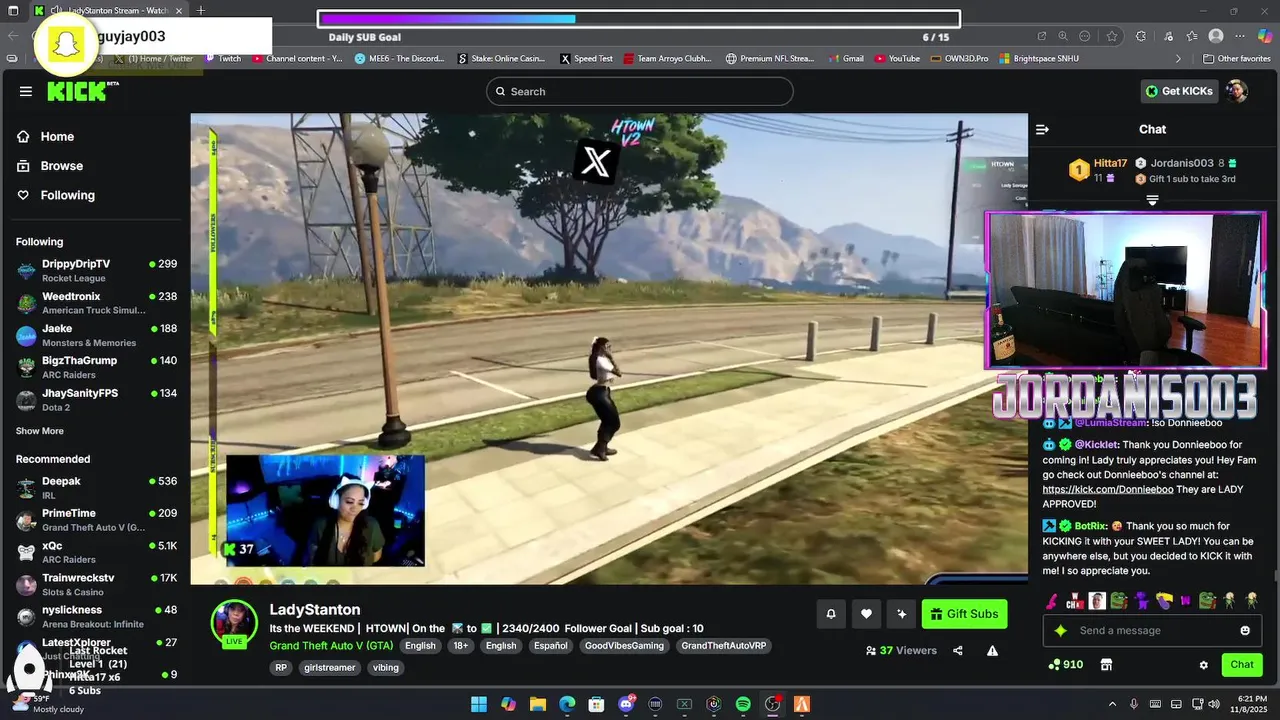Open JhaySanityFPS channel

(x=96, y=400)
